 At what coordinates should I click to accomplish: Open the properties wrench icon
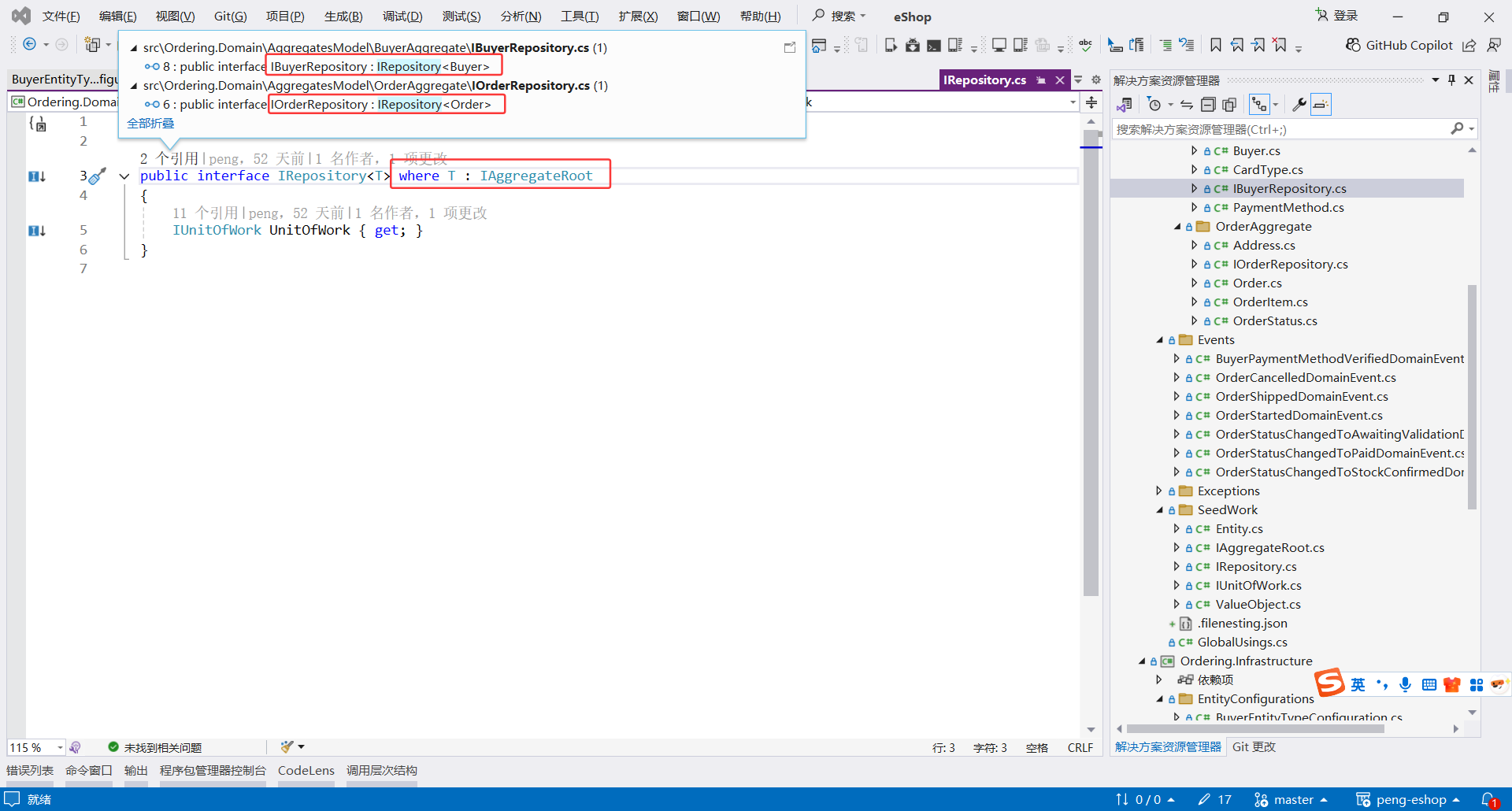click(x=1299, y=105)
